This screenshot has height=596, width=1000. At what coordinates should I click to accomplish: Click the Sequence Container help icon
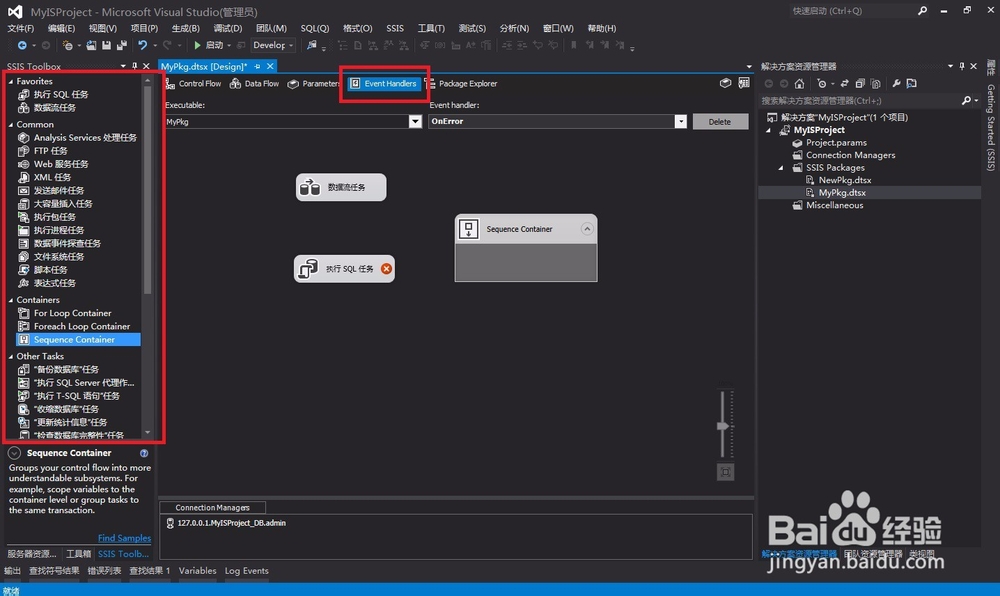[144, 453]
